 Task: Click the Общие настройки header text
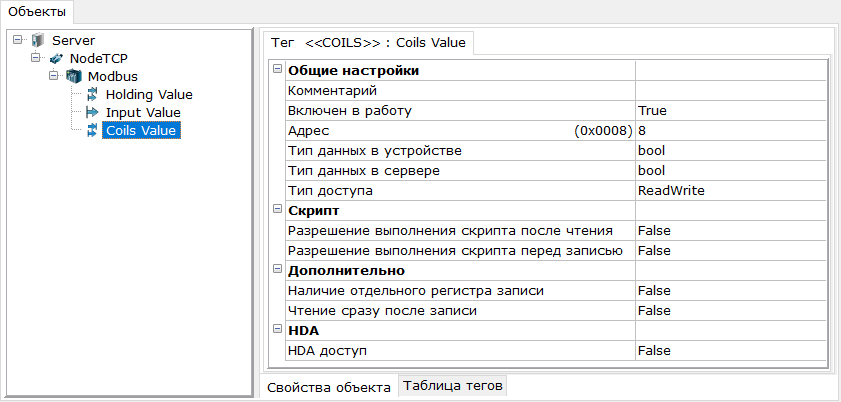(x=353, y=71)
